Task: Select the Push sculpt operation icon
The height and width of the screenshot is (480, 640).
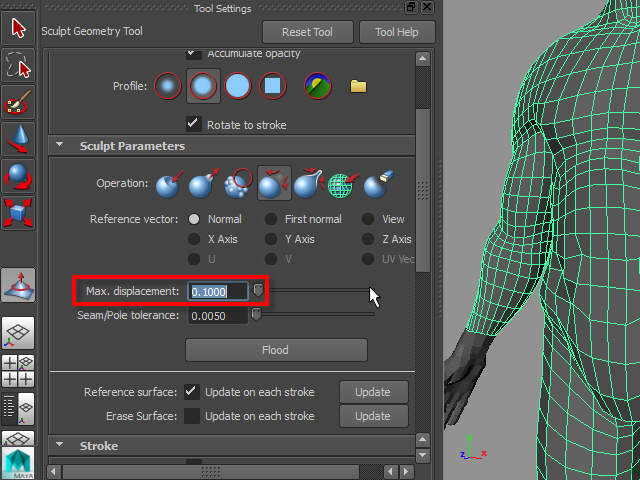Action: click(x=169, y=184)
